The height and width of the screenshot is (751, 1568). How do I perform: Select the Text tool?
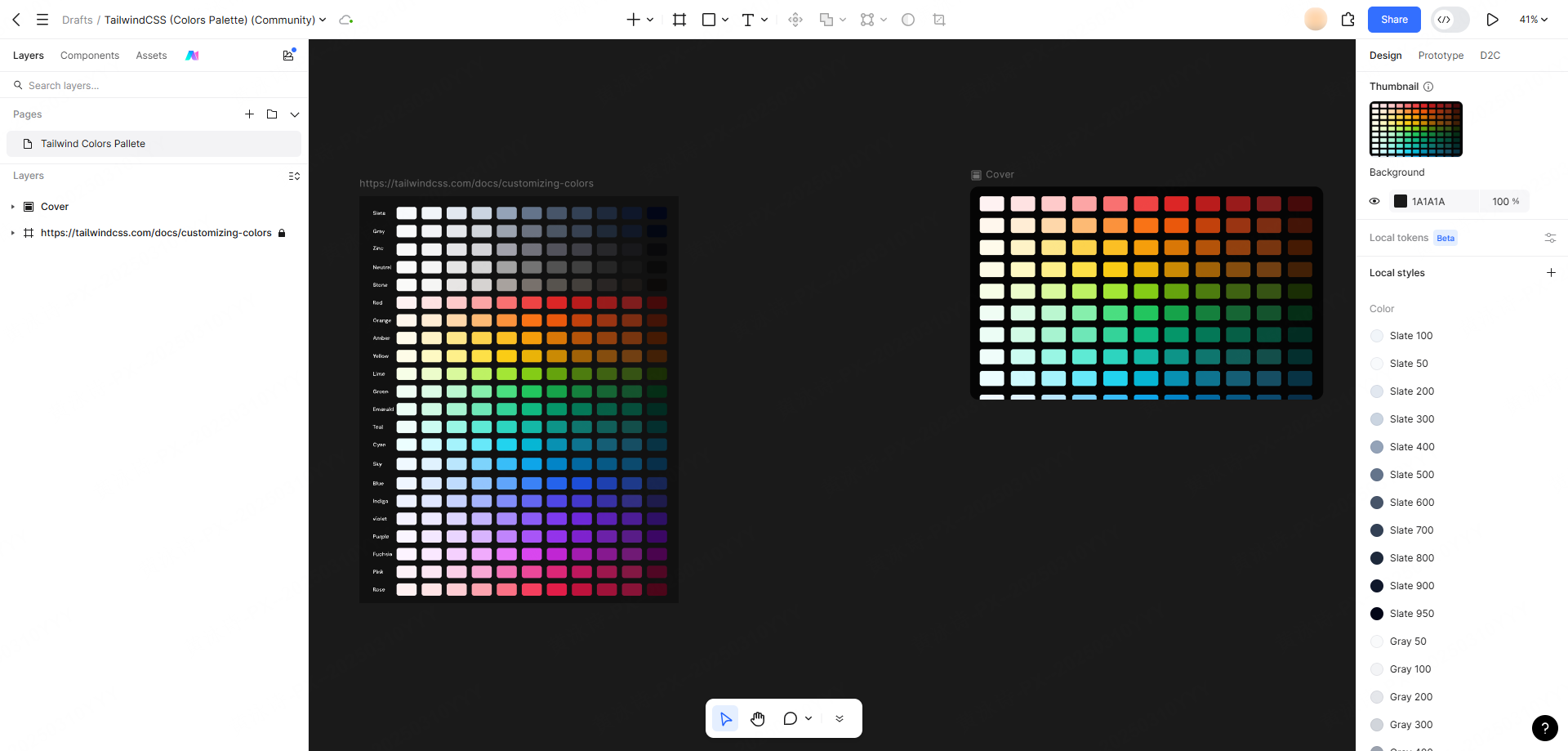coord(748,20)
